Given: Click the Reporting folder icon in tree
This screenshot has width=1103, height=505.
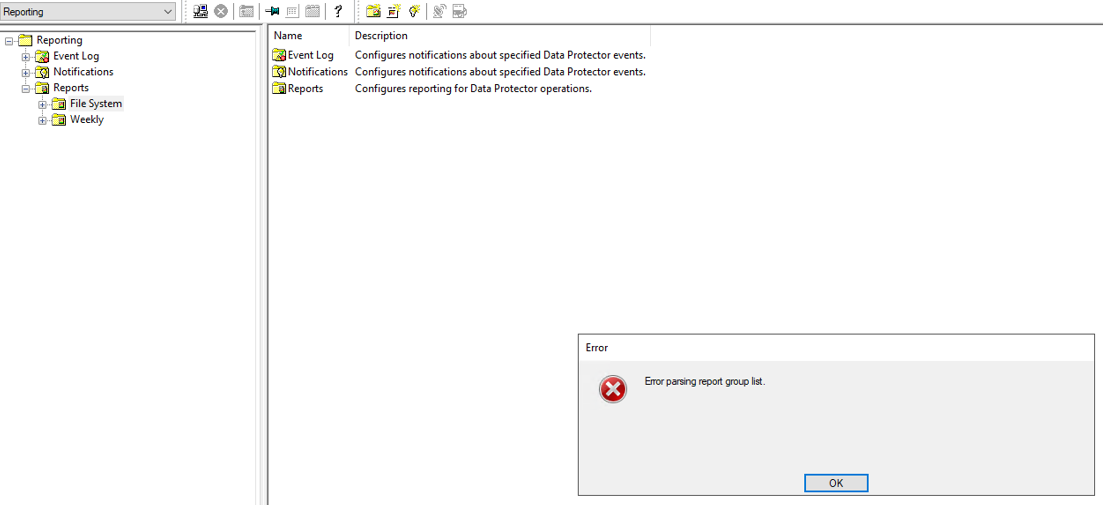Looking at the screenshot, I should 25,40.
